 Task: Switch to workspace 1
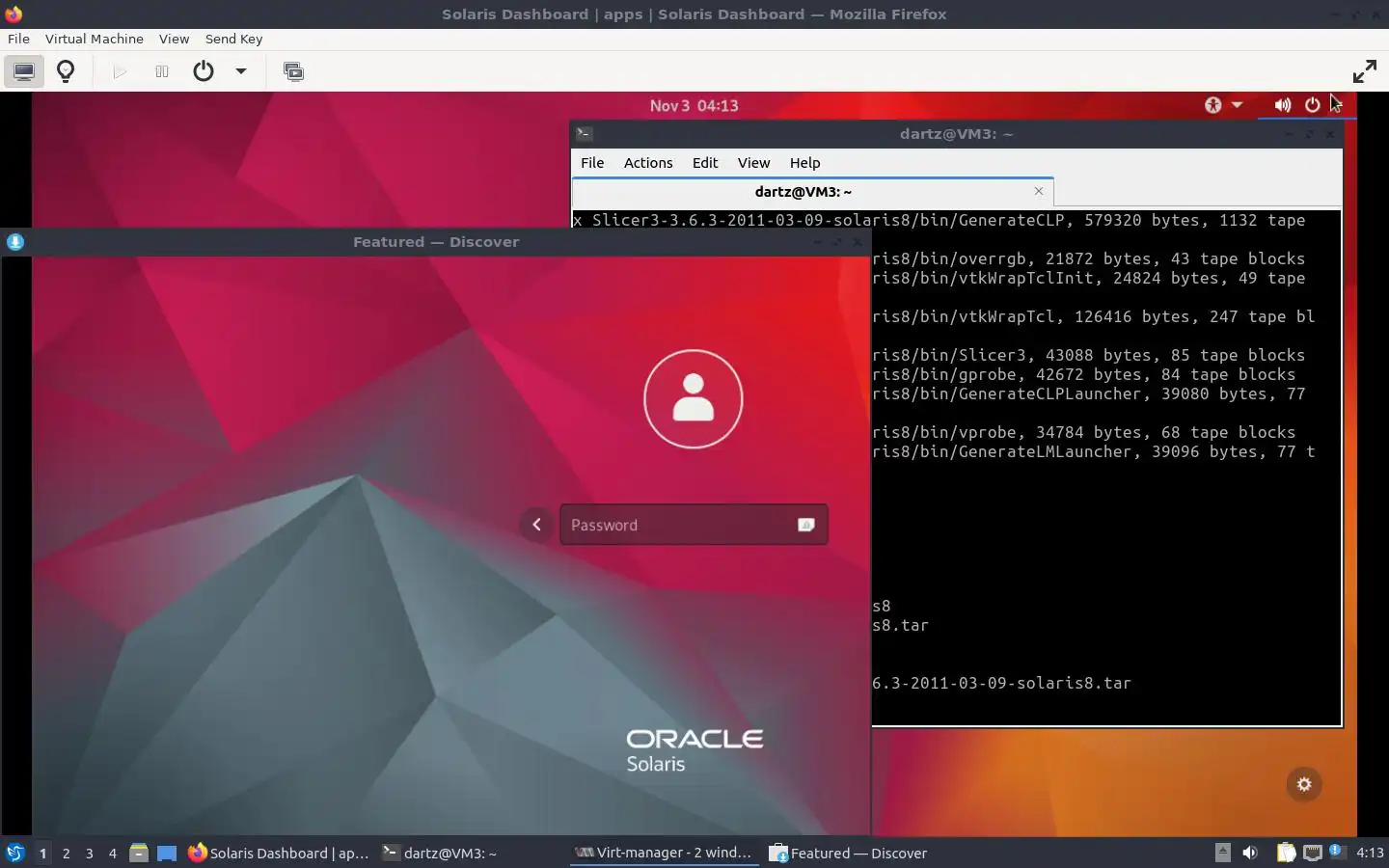coord(42,853)
